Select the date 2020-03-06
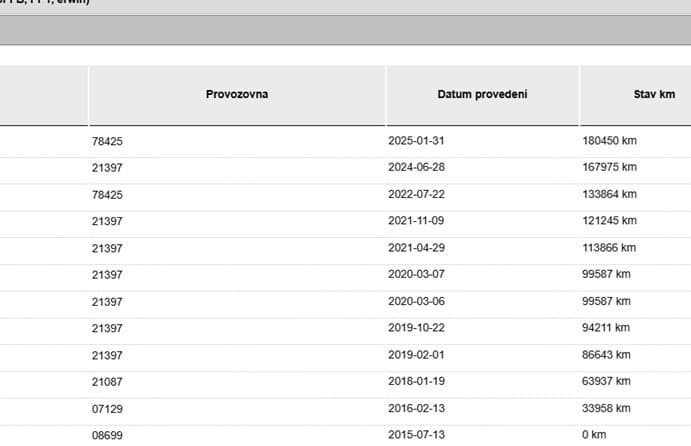 (416, 301)
